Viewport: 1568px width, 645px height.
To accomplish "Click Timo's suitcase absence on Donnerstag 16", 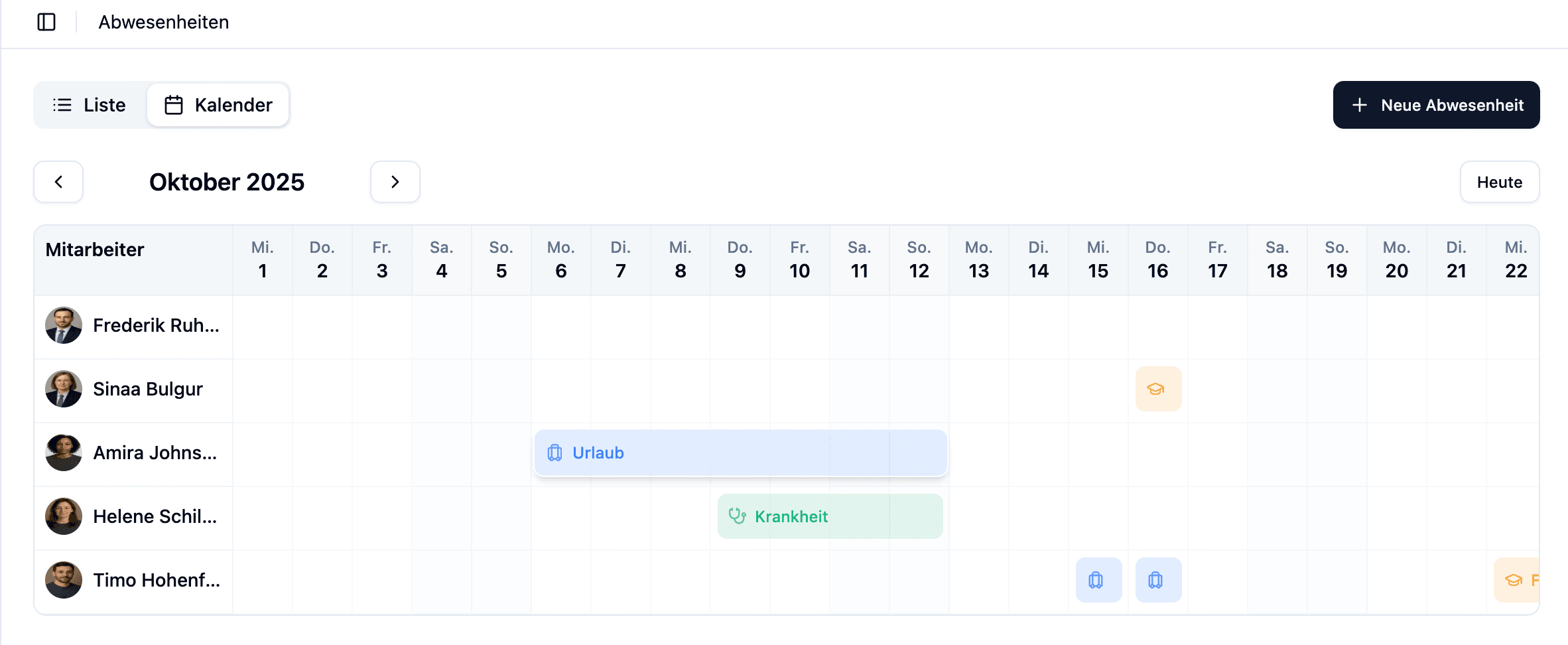I will click(x=1157, y=579).
